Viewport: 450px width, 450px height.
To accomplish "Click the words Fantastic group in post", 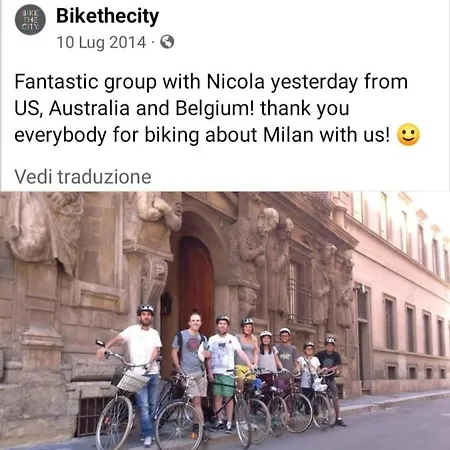I will click(85, 82).
